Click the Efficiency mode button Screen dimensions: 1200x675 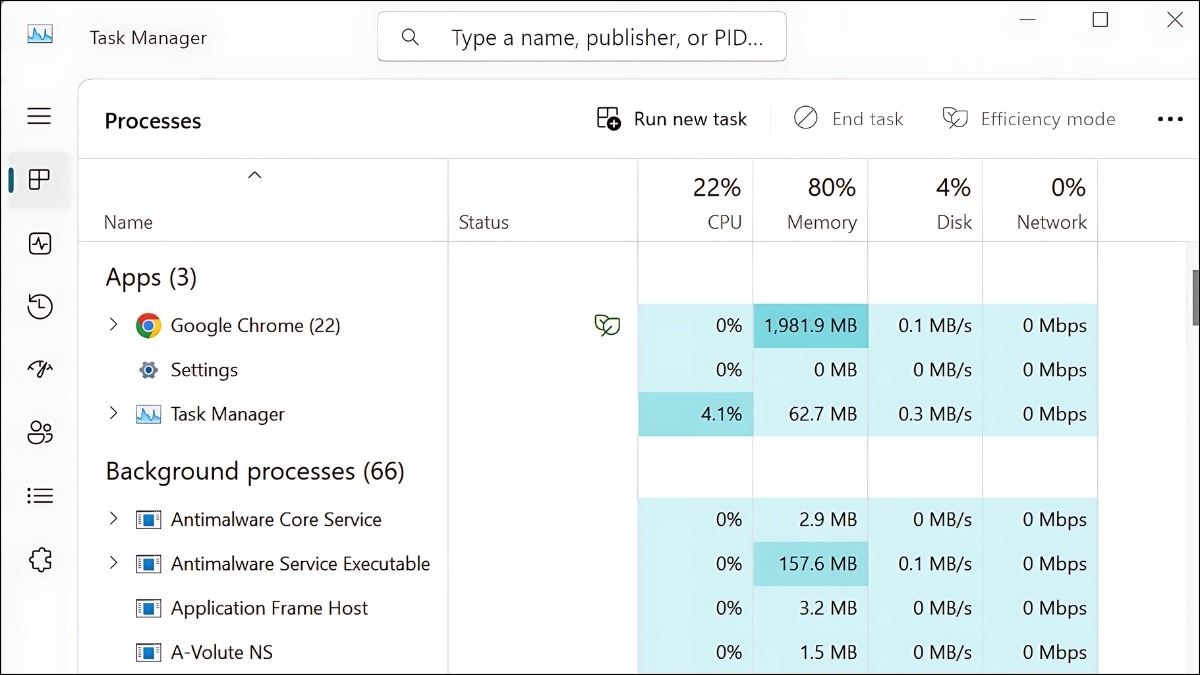click(x=1028, y=119)
